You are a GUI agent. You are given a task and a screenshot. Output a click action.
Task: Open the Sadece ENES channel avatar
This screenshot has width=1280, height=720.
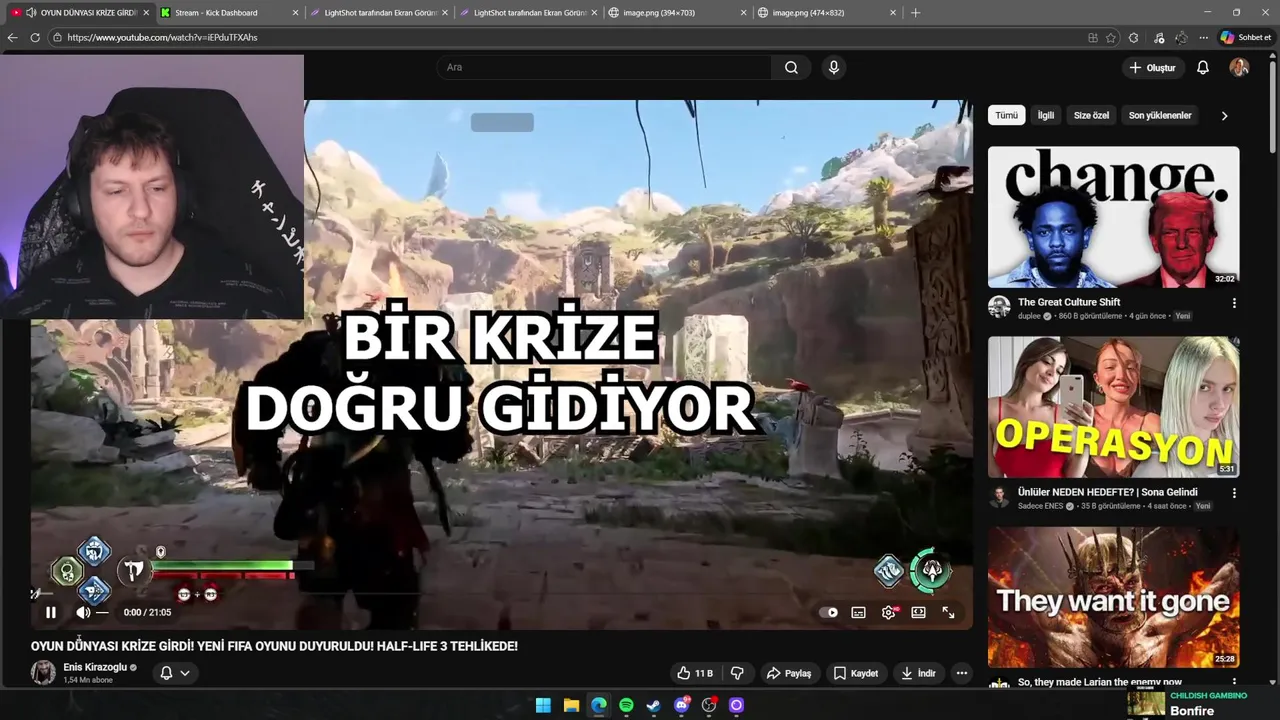999,496
